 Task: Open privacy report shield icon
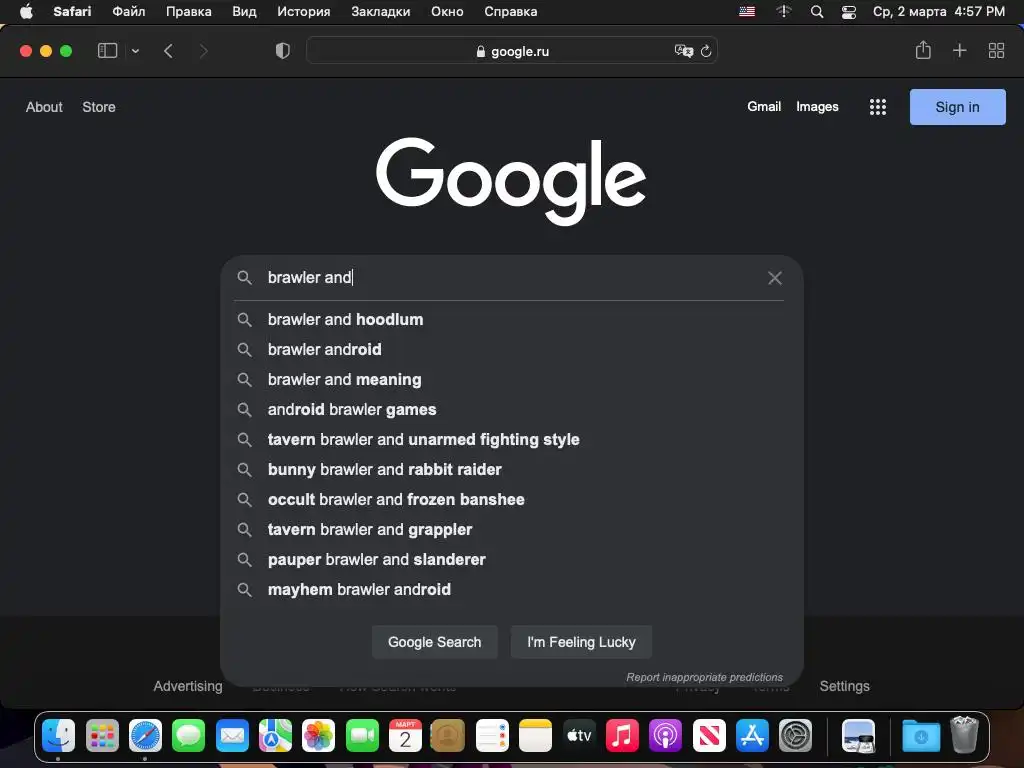[283, 50]
